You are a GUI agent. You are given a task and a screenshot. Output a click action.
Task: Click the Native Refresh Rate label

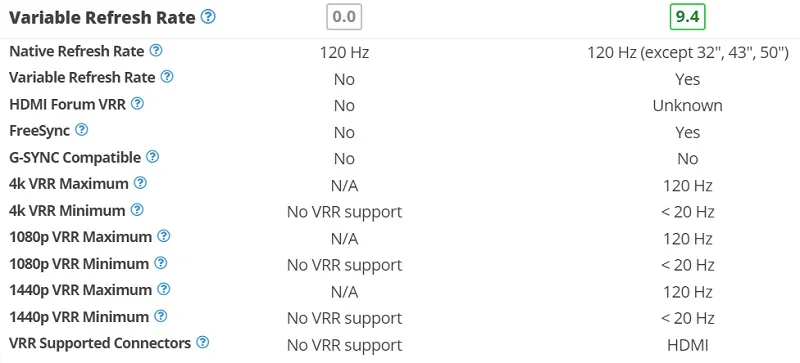coord(77,51)
